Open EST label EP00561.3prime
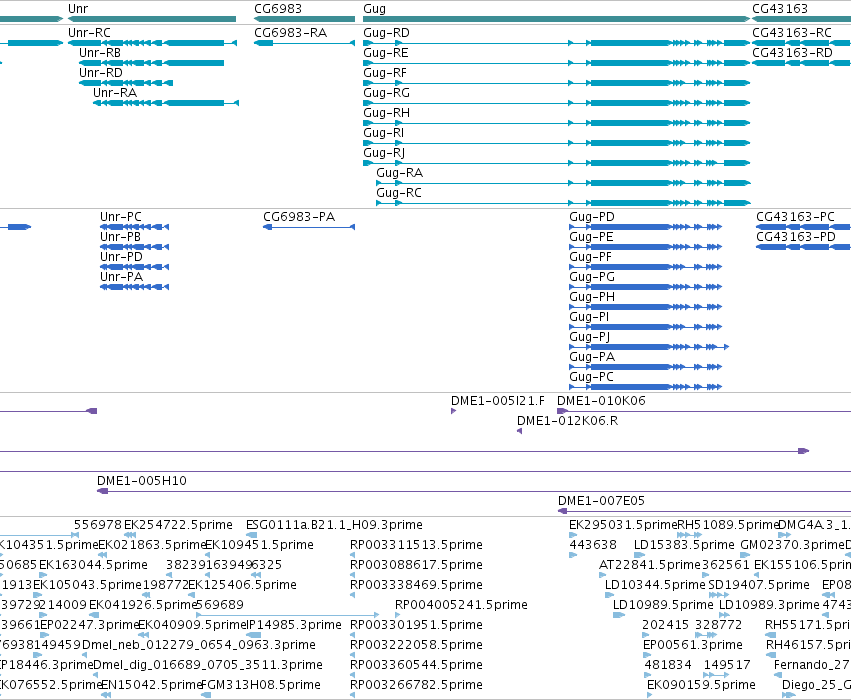 click(x=693, y=646)
